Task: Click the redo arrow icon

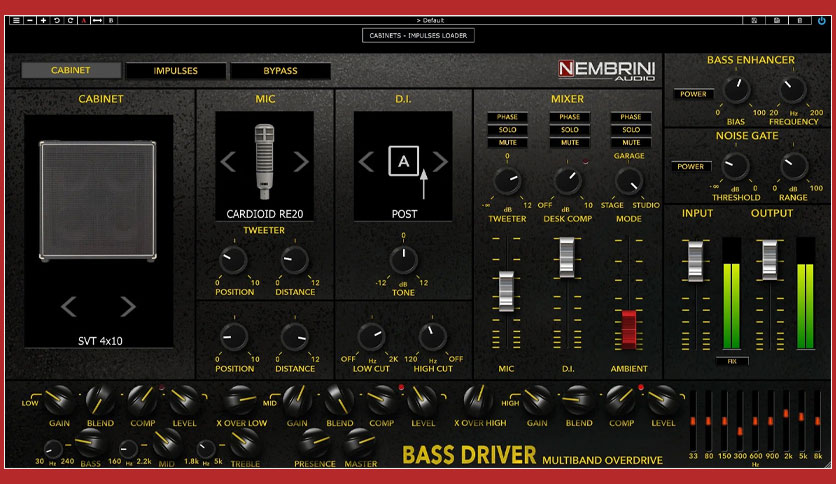Action: pyautogui.click(x=70, y=20)
